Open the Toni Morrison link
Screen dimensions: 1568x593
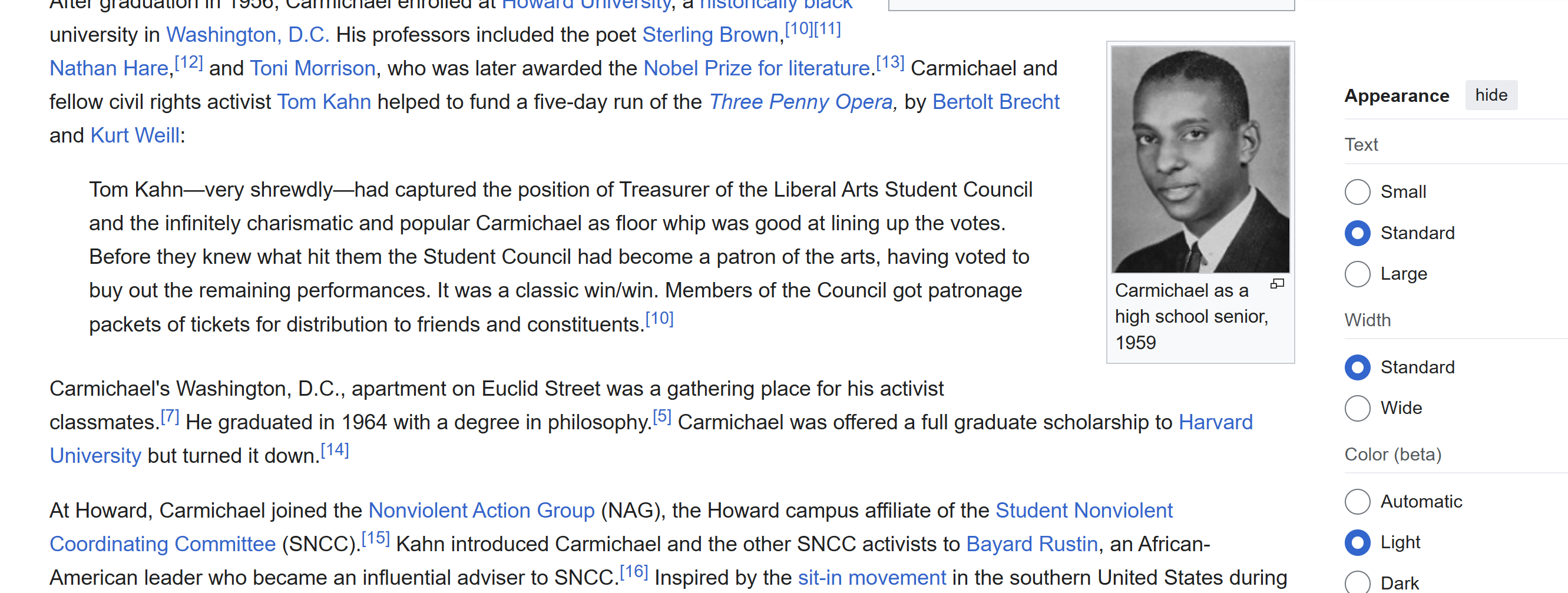tap(312, 68)
